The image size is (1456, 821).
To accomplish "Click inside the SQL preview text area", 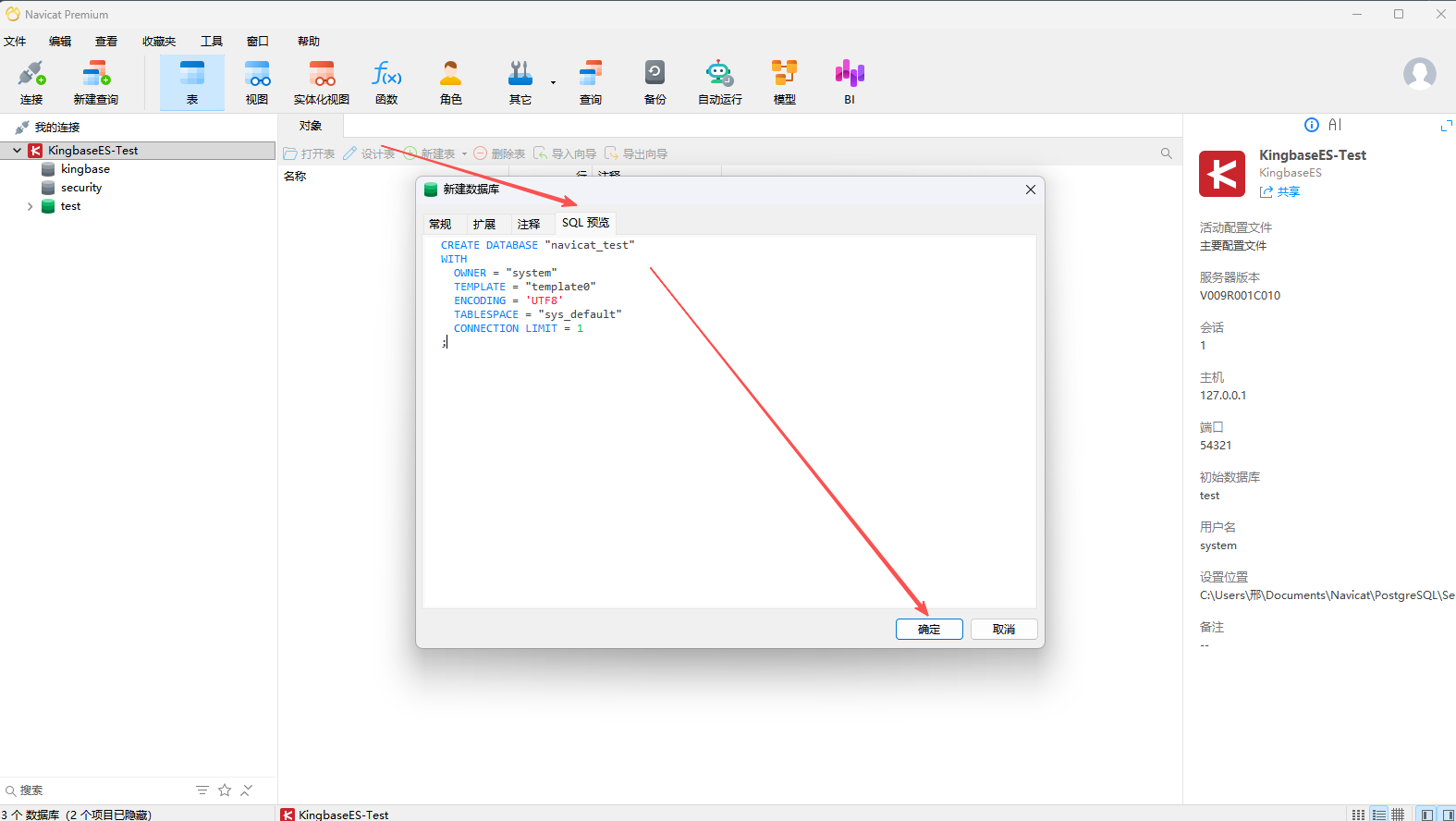I will (x=729, y=422).
